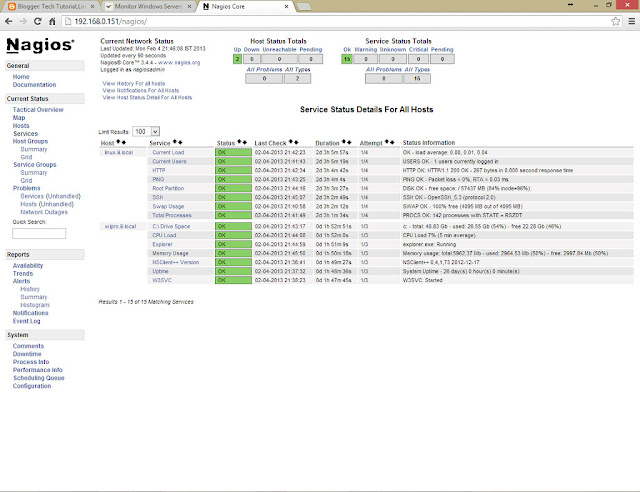The height and width of the screenshot is (492, 640).
Task: Sort Status column descending arrow
Action: coord(245,142)
